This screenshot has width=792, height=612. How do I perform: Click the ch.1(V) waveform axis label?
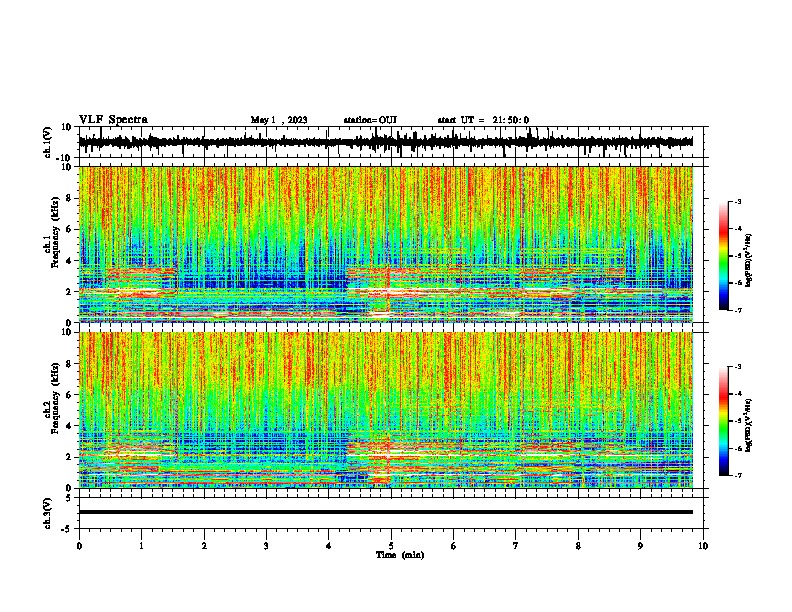click(48, 142)
